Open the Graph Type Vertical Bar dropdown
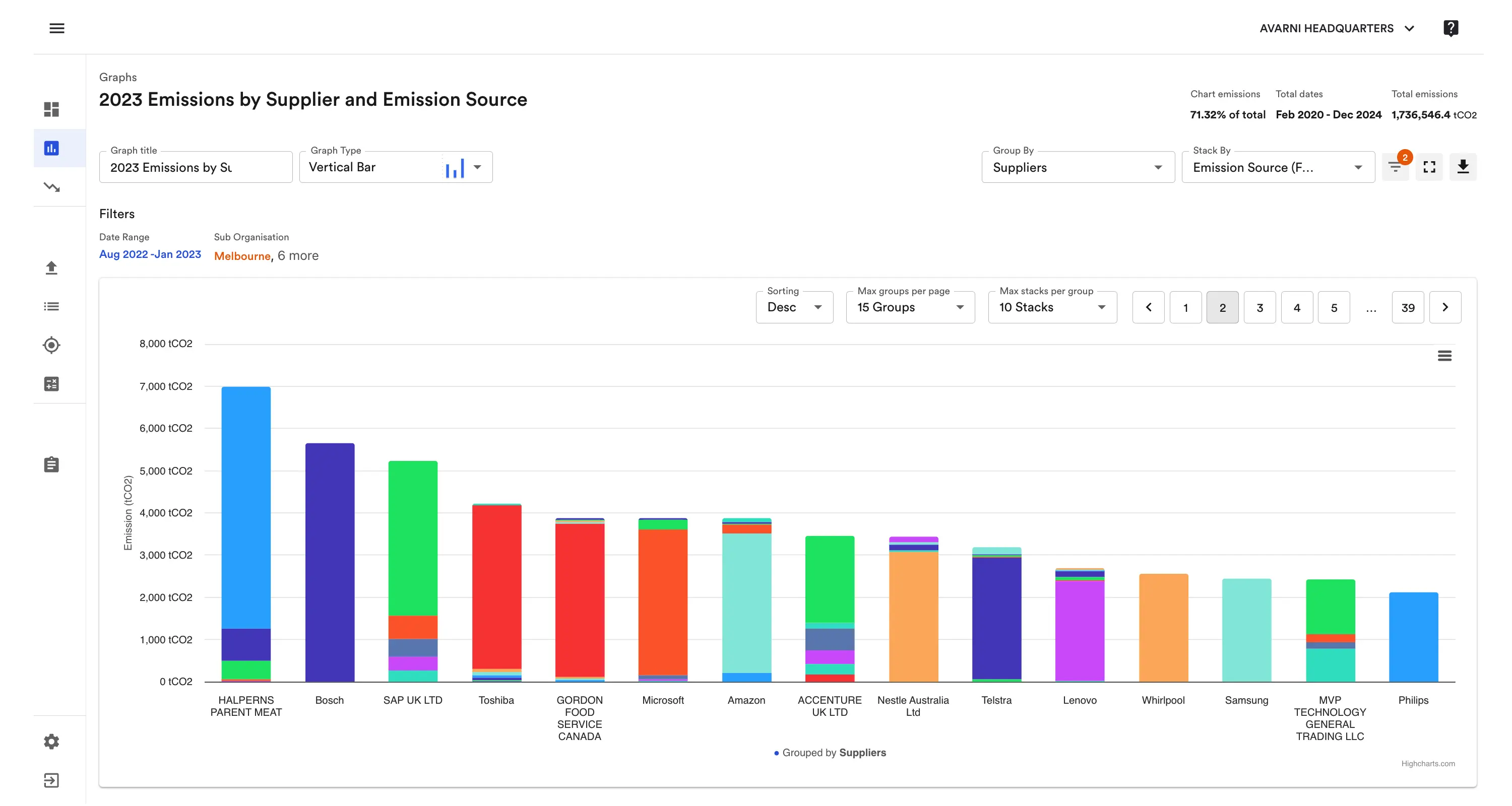This screenshot has width=1512, height=806. [x=396, y=167]
